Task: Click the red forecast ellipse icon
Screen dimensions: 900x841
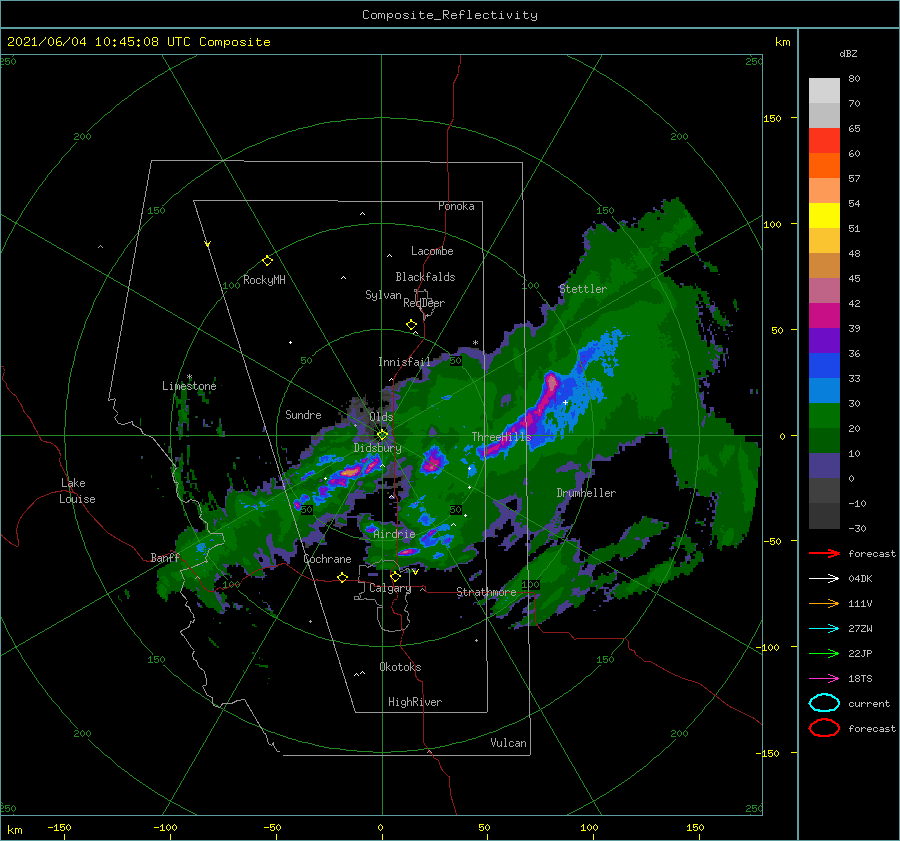Action: [x=824, y=728]
